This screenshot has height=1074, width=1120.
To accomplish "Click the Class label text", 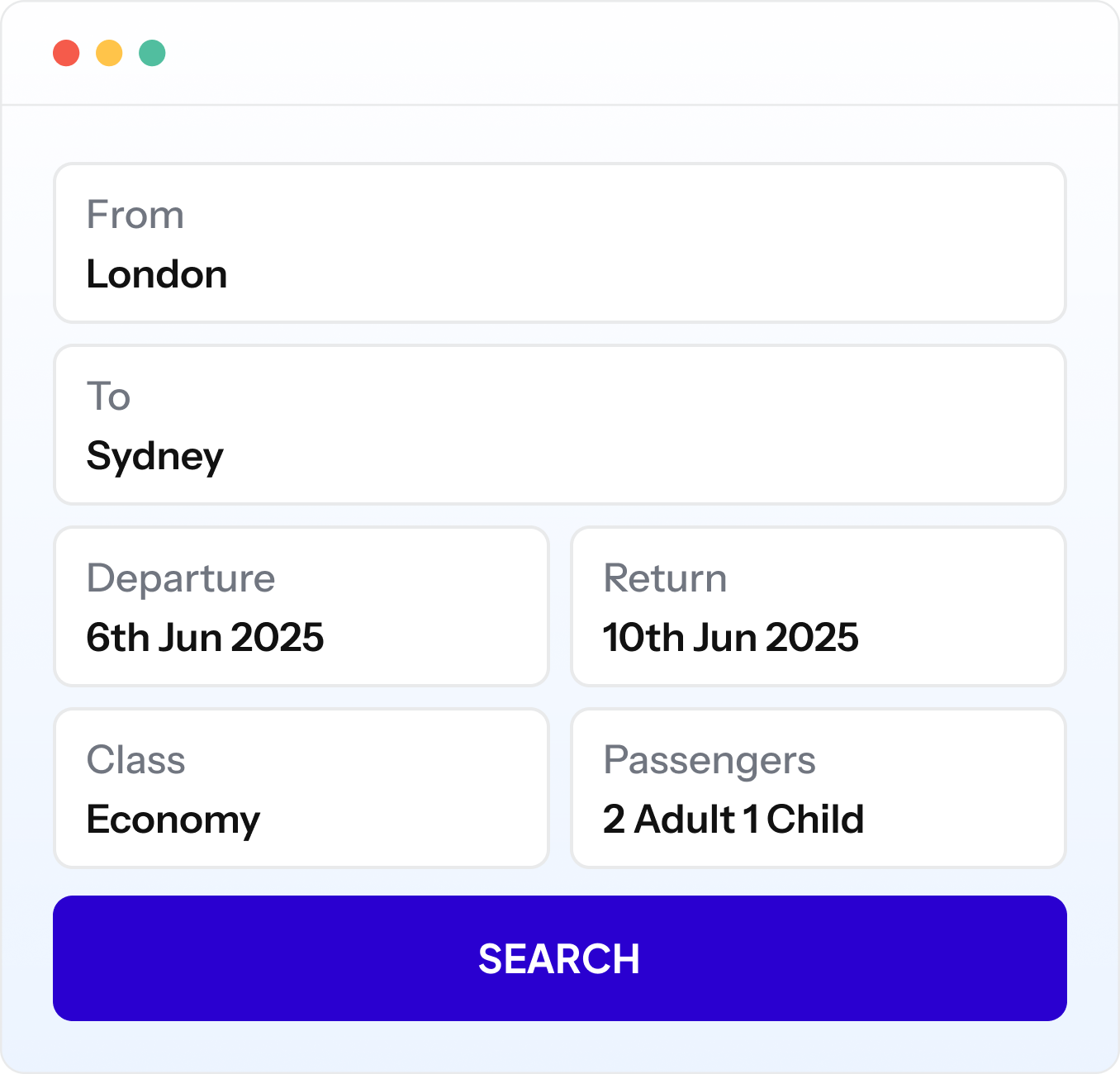I will pos(136,760).
